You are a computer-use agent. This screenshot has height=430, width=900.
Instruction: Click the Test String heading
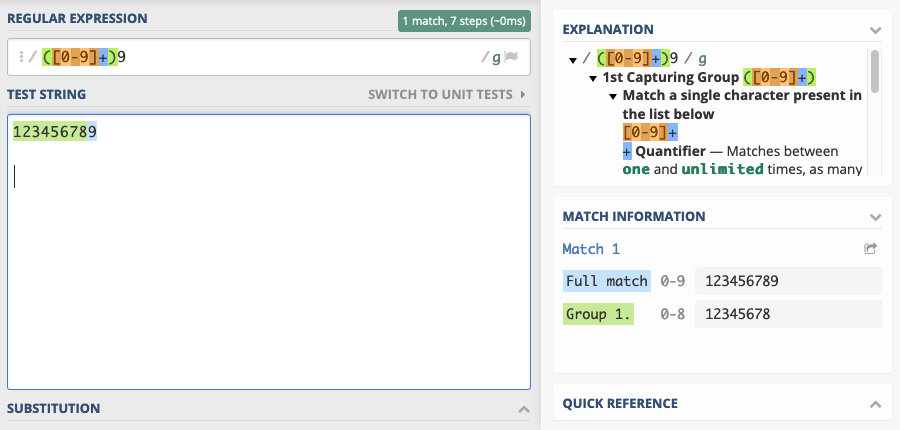click(x=46, y=94)
